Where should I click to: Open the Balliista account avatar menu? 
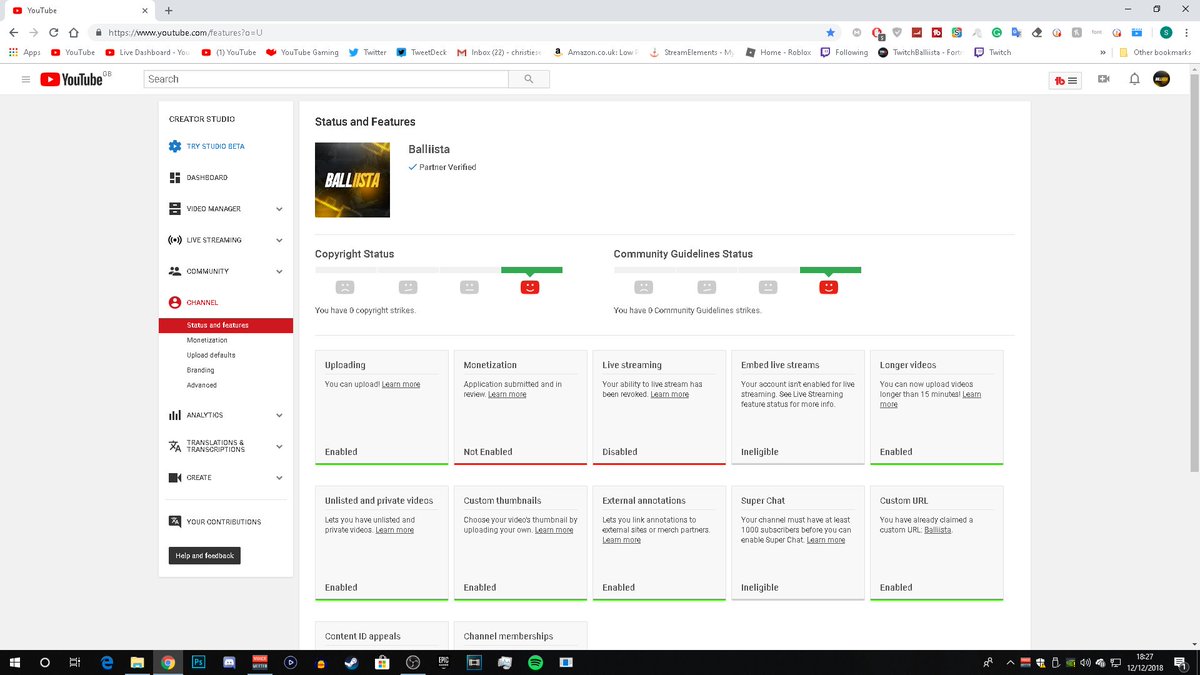1162,79
